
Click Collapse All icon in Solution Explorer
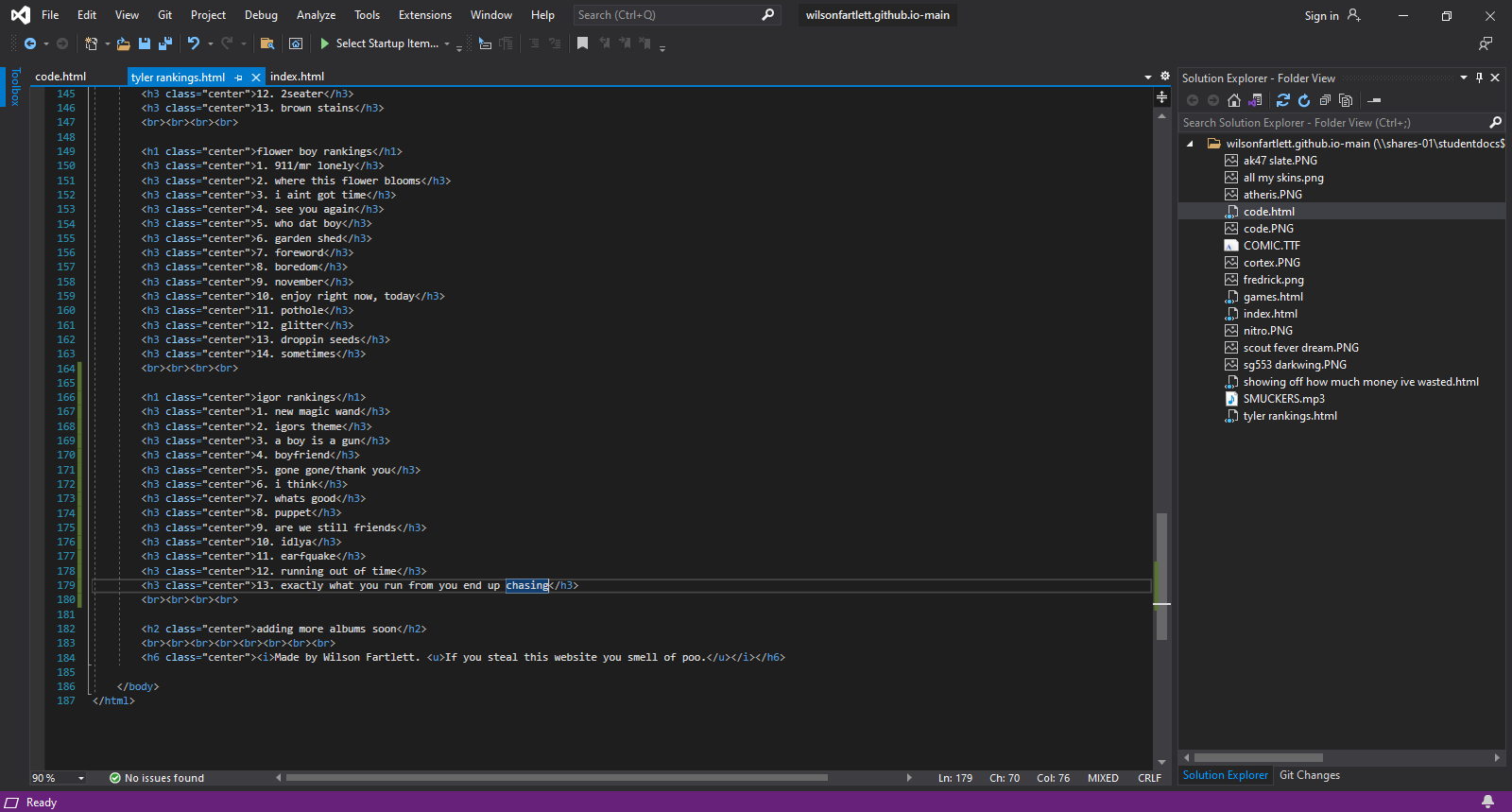[1325, 100]
